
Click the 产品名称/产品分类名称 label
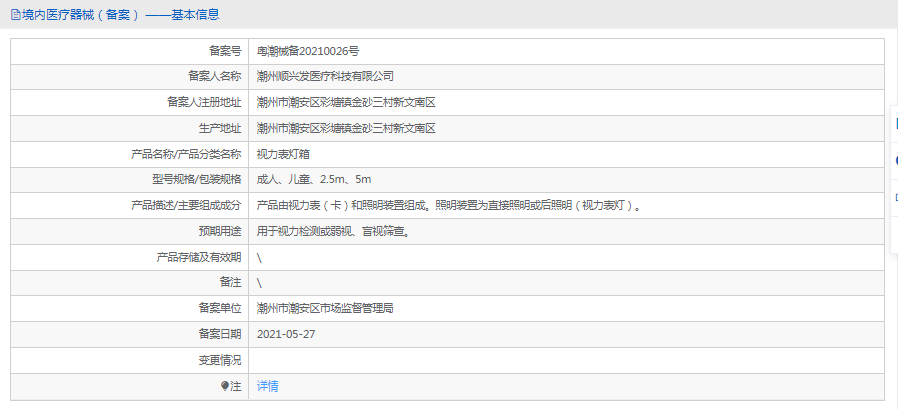[x=186, y=154]
